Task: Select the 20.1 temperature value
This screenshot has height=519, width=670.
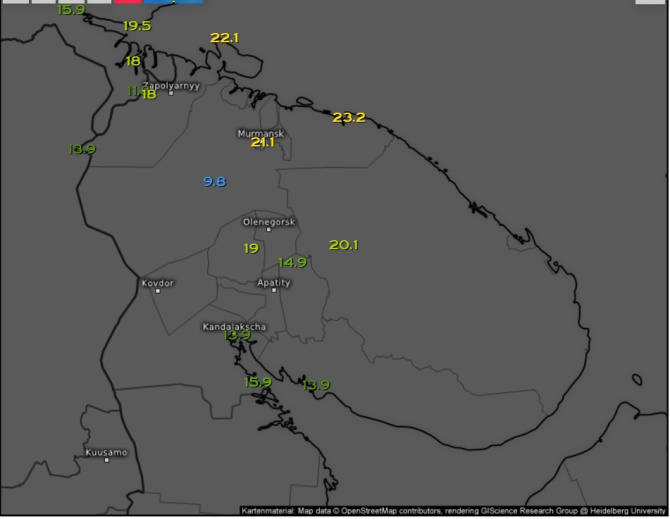Action: pos(343,244)
